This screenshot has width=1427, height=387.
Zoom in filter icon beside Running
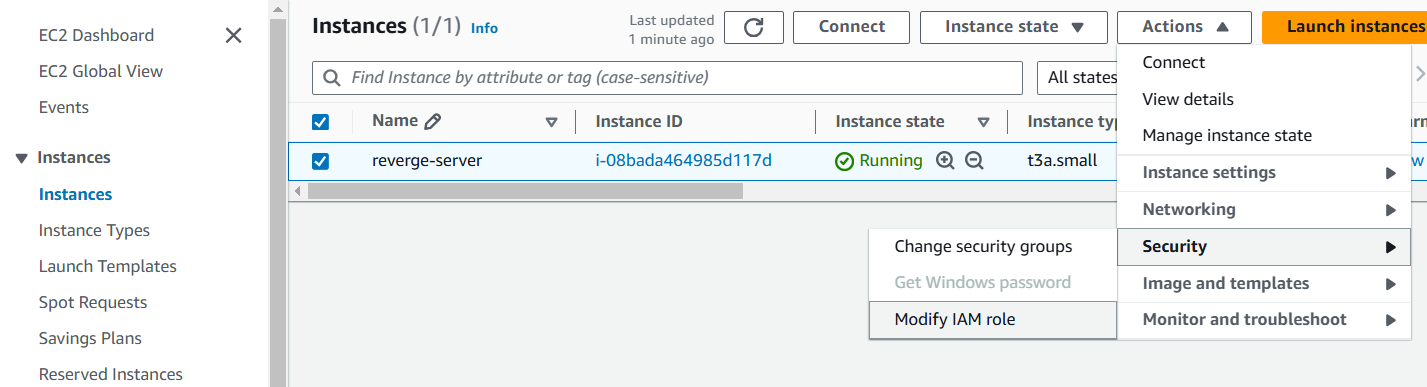coord(945,160)
